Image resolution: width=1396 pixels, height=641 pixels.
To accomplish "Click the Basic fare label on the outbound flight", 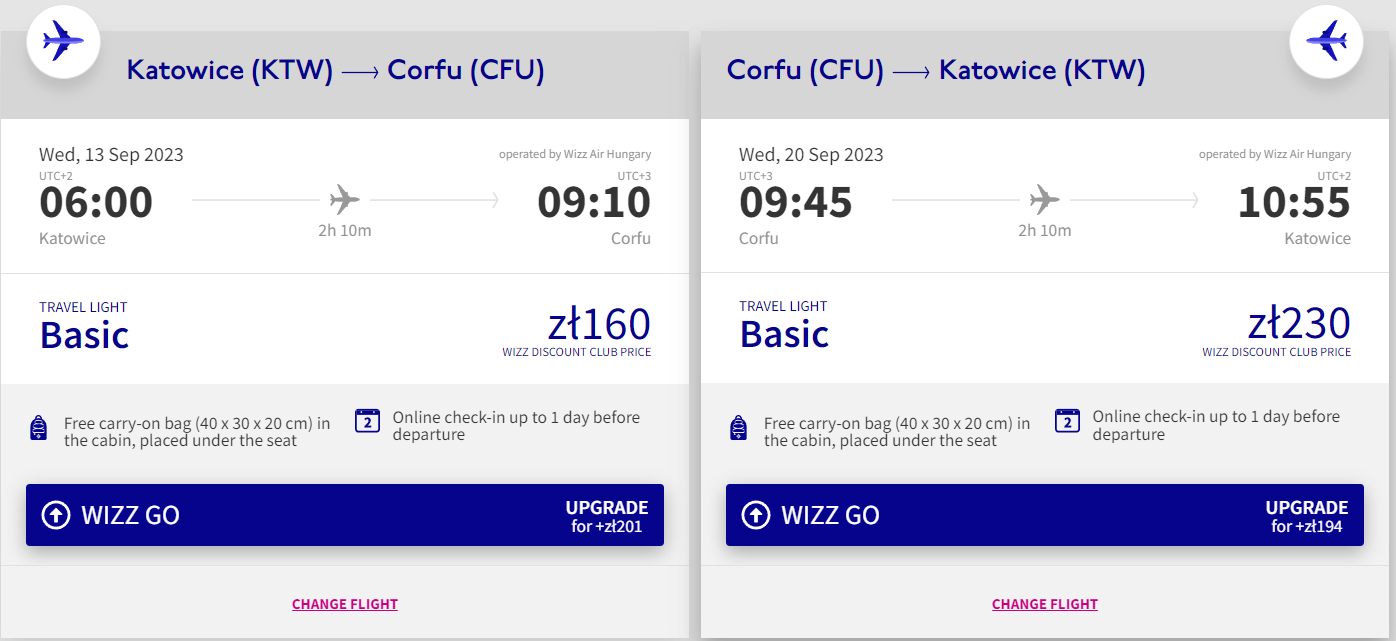I will coord(85,334).
